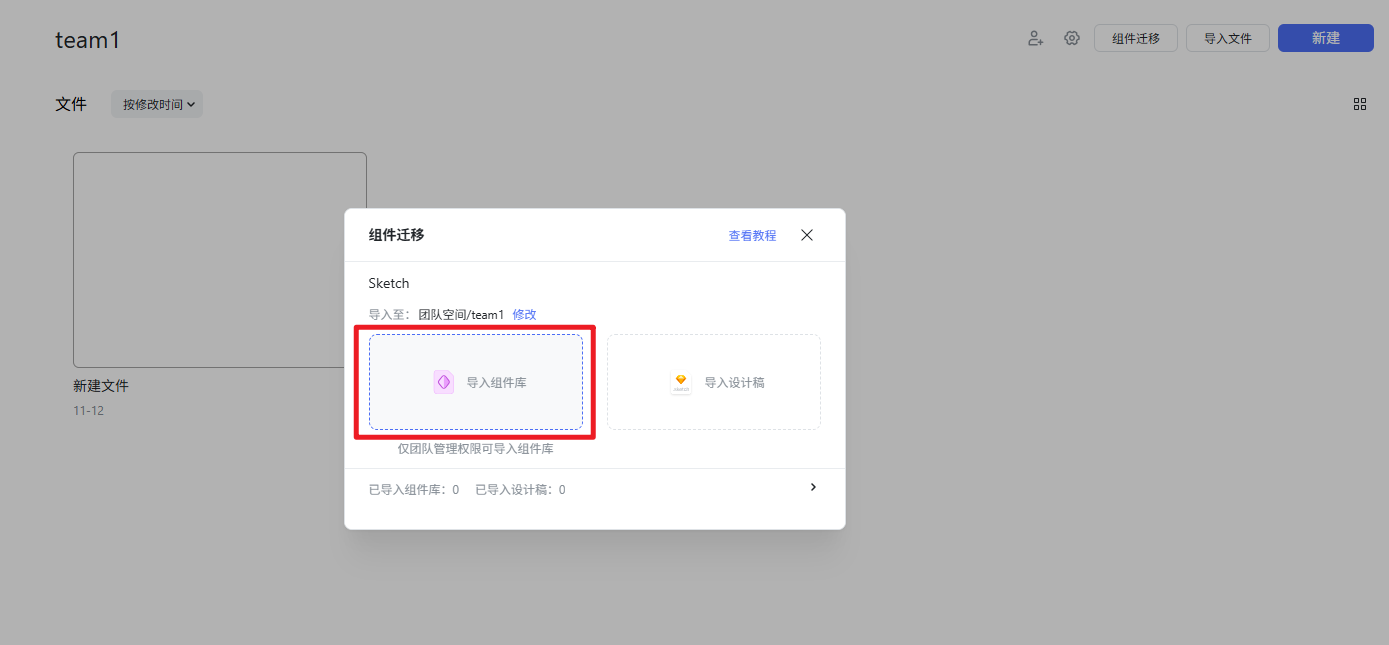1389x645 pixels.
Task: Click the 新建 button
Action: (x=1325, y=37)
